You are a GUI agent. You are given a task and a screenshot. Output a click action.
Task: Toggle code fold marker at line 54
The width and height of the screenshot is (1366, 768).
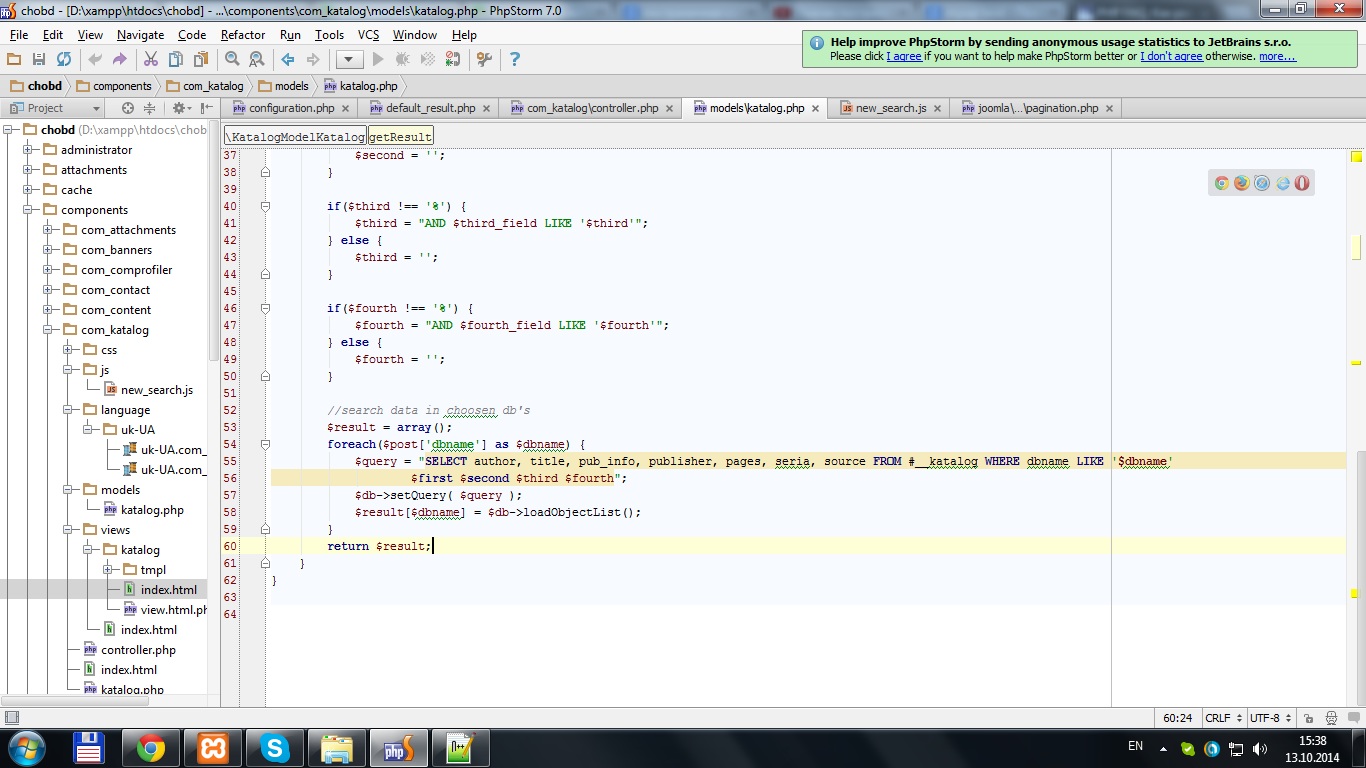point(266,444)
